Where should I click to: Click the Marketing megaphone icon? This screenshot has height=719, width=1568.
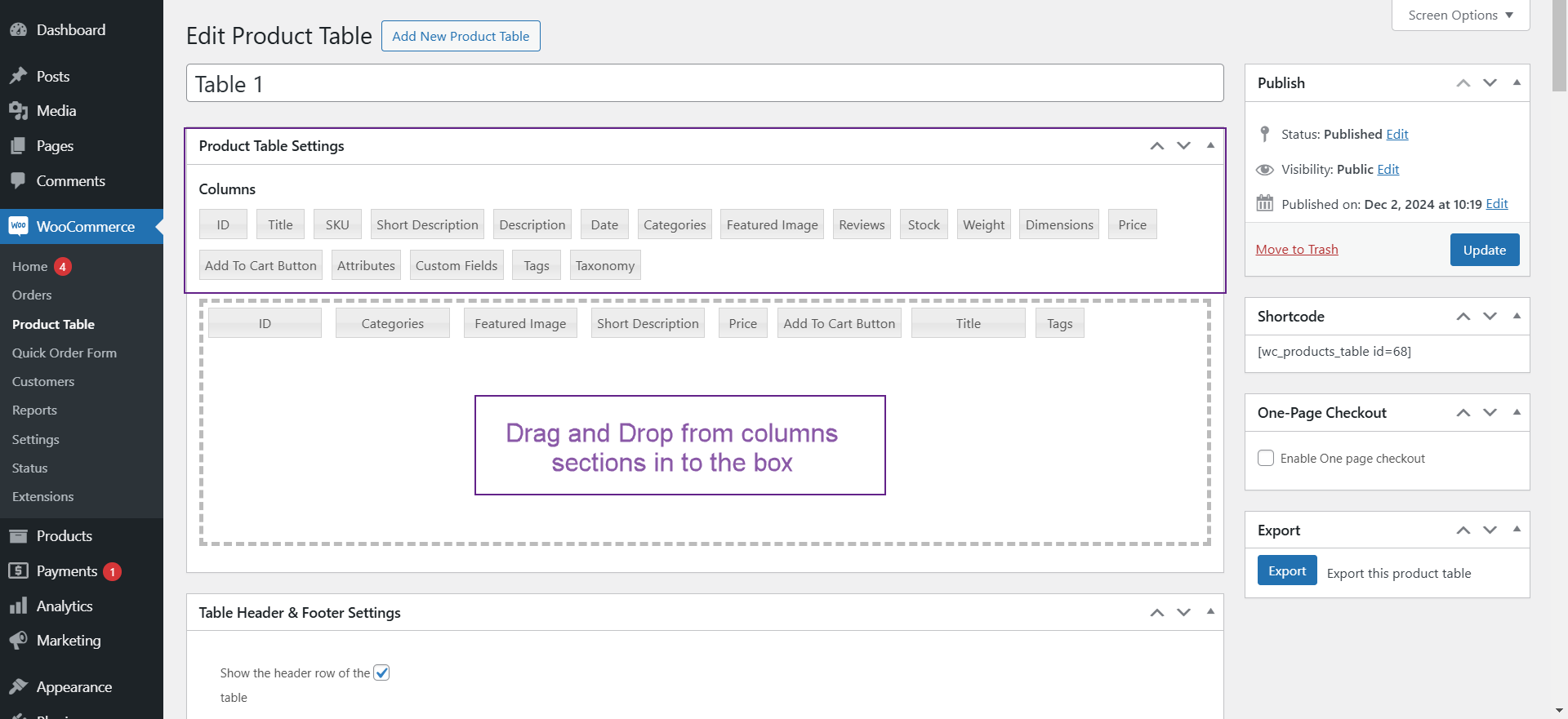[18, 641]
